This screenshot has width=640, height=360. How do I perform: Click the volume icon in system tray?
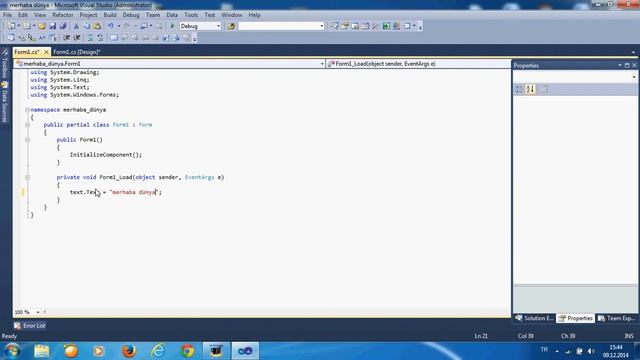591,351
